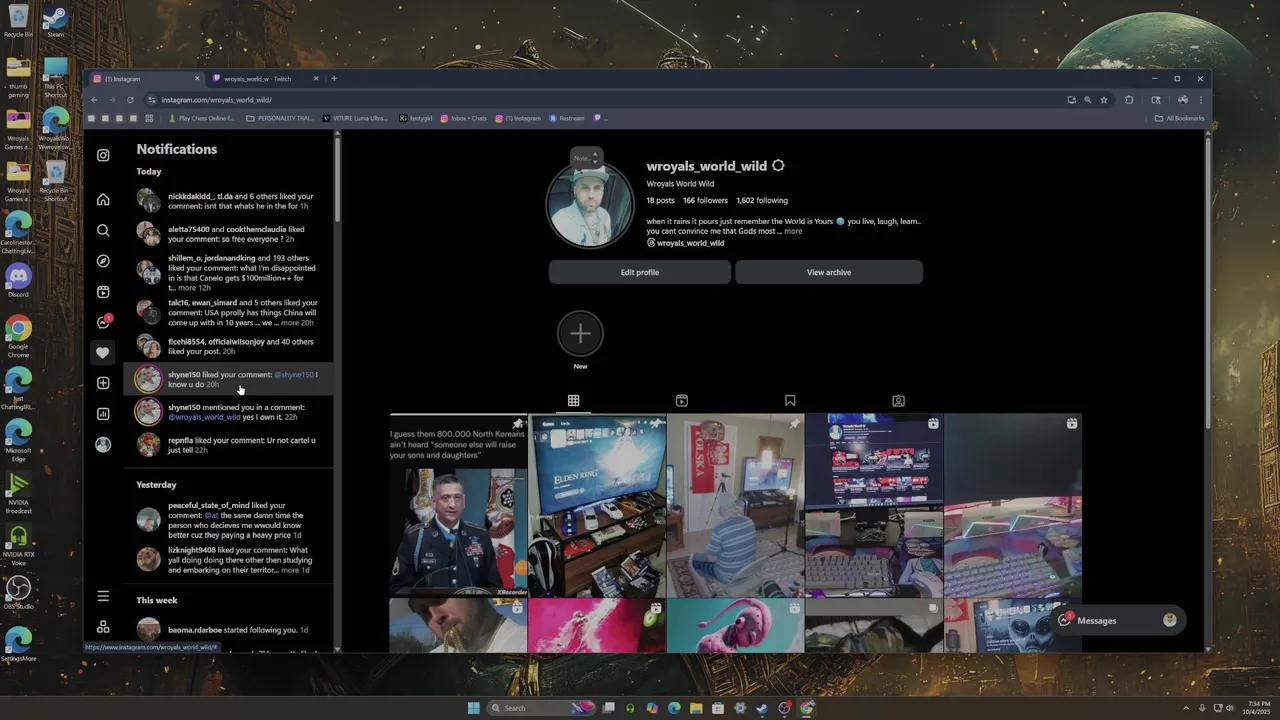The height and width of the screenshot is (720, 1280).
Task: Open the Chrome three-dot menu
Action: coord(1201,100)
